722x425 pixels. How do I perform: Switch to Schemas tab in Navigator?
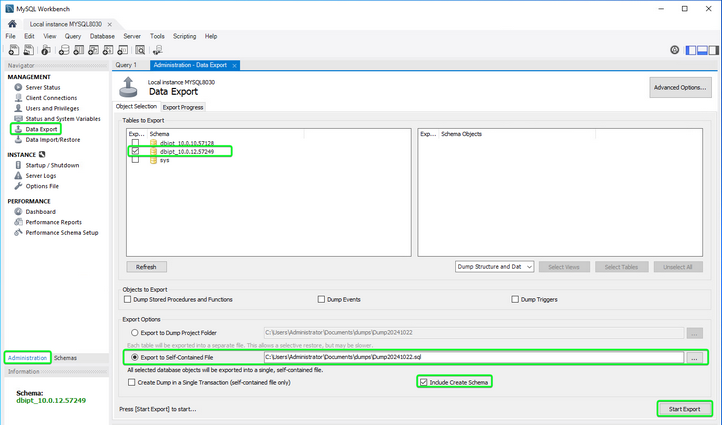[x=65, y=358]
